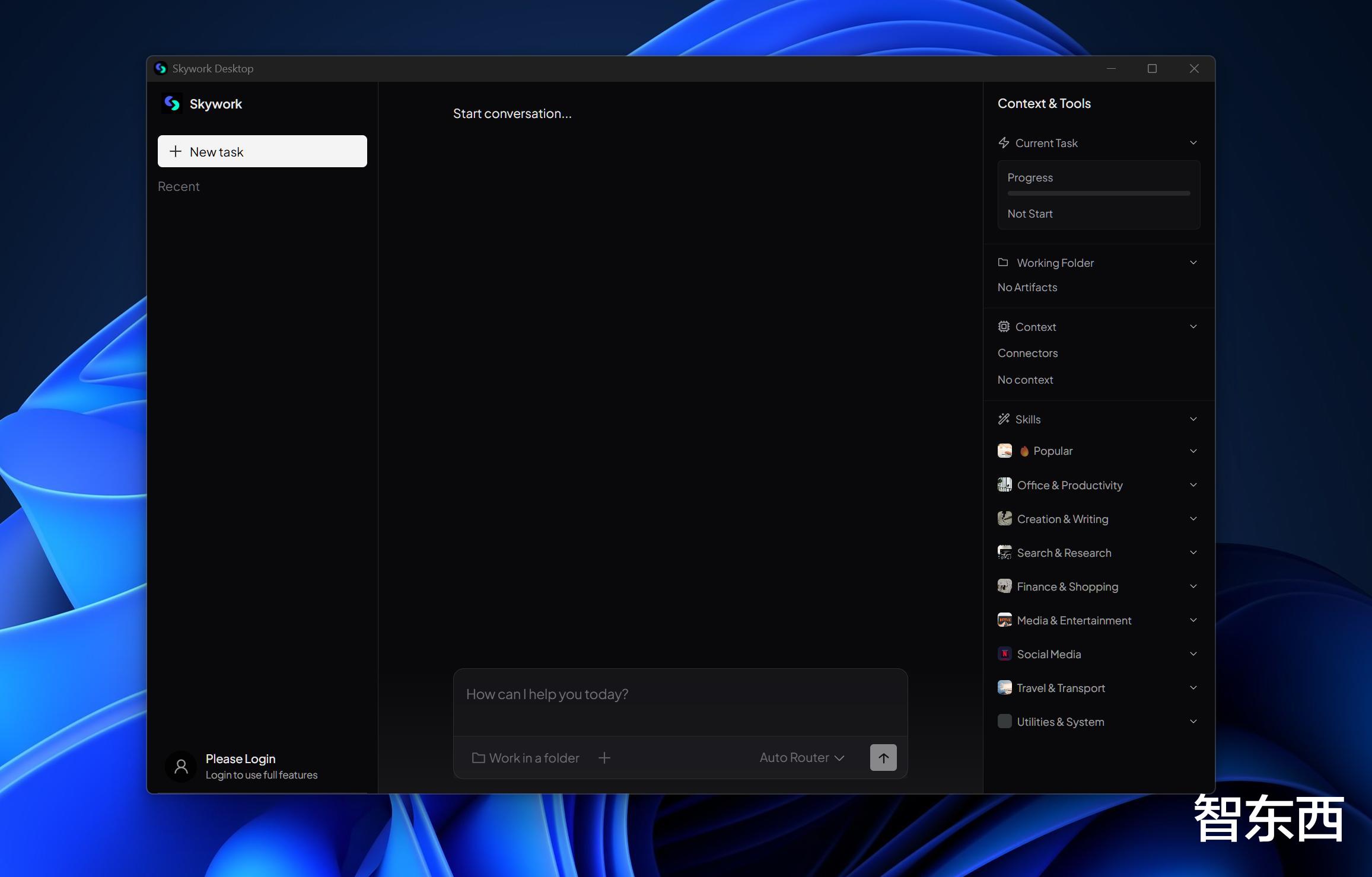1372x877 pixels.
Task: Click the Current Task lightning icon
Action: pos(1004,143)
